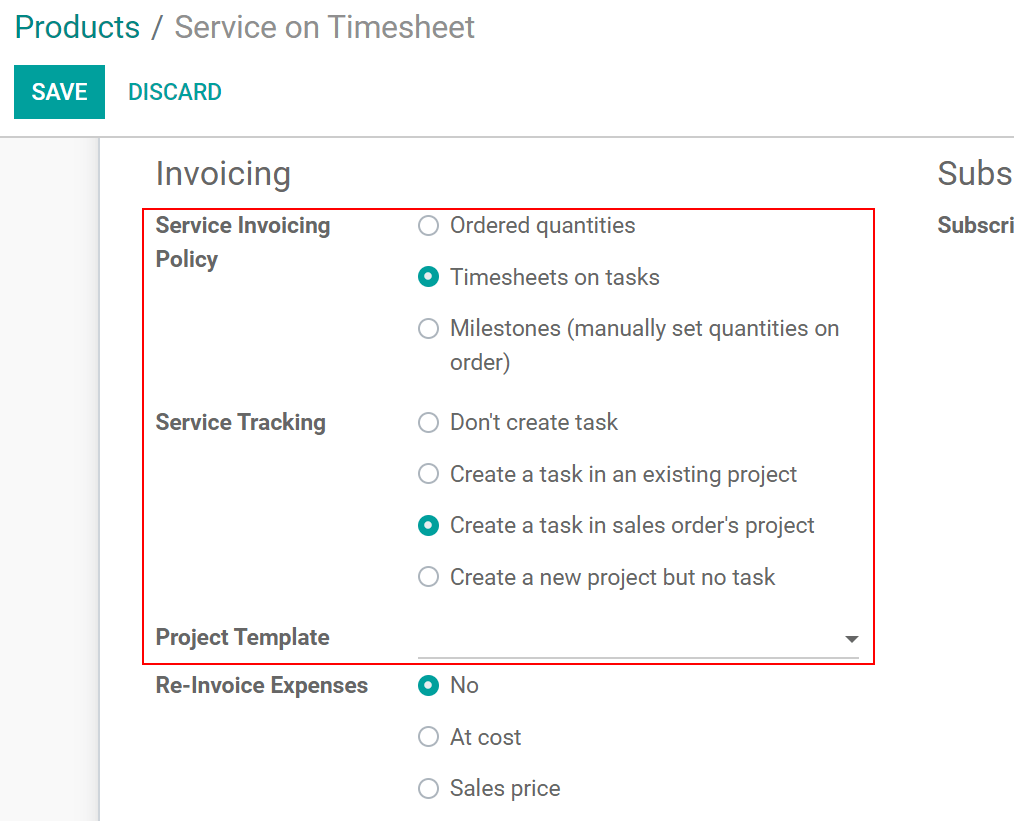Choose Create a new project but no task

pos(429,578)
